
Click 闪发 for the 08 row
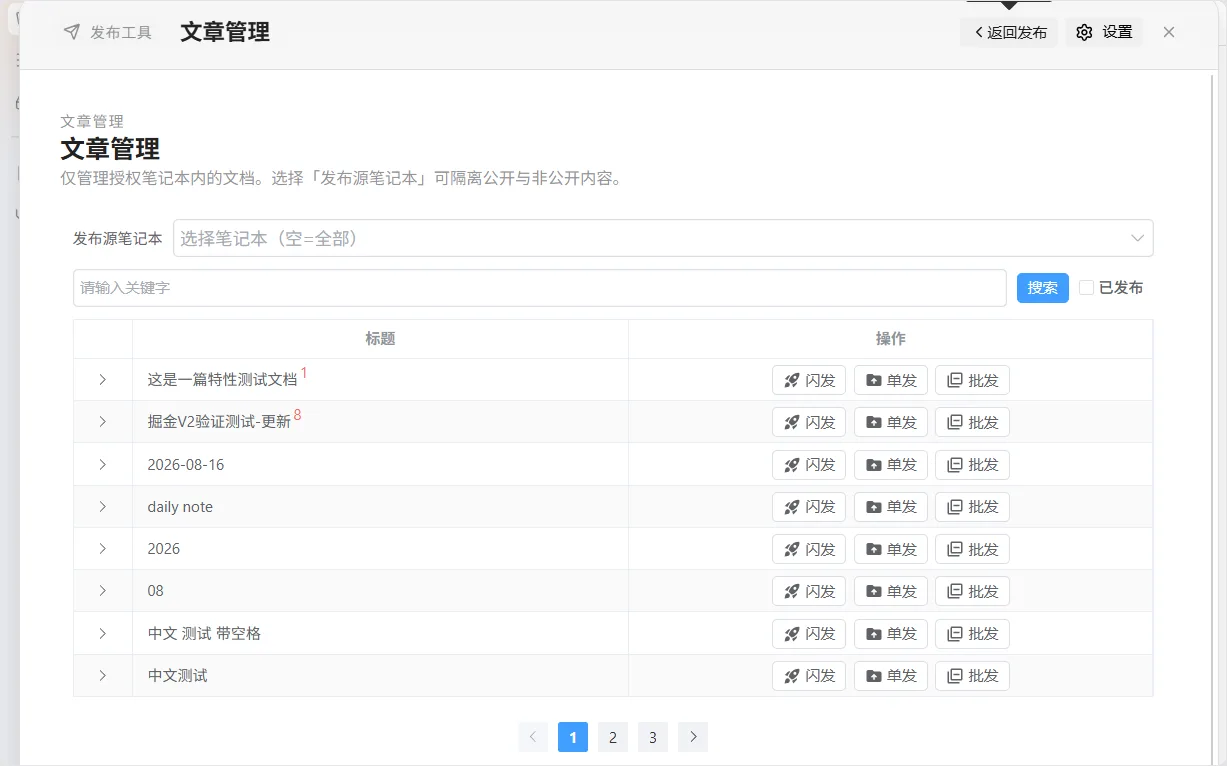(x=809, y=591)
